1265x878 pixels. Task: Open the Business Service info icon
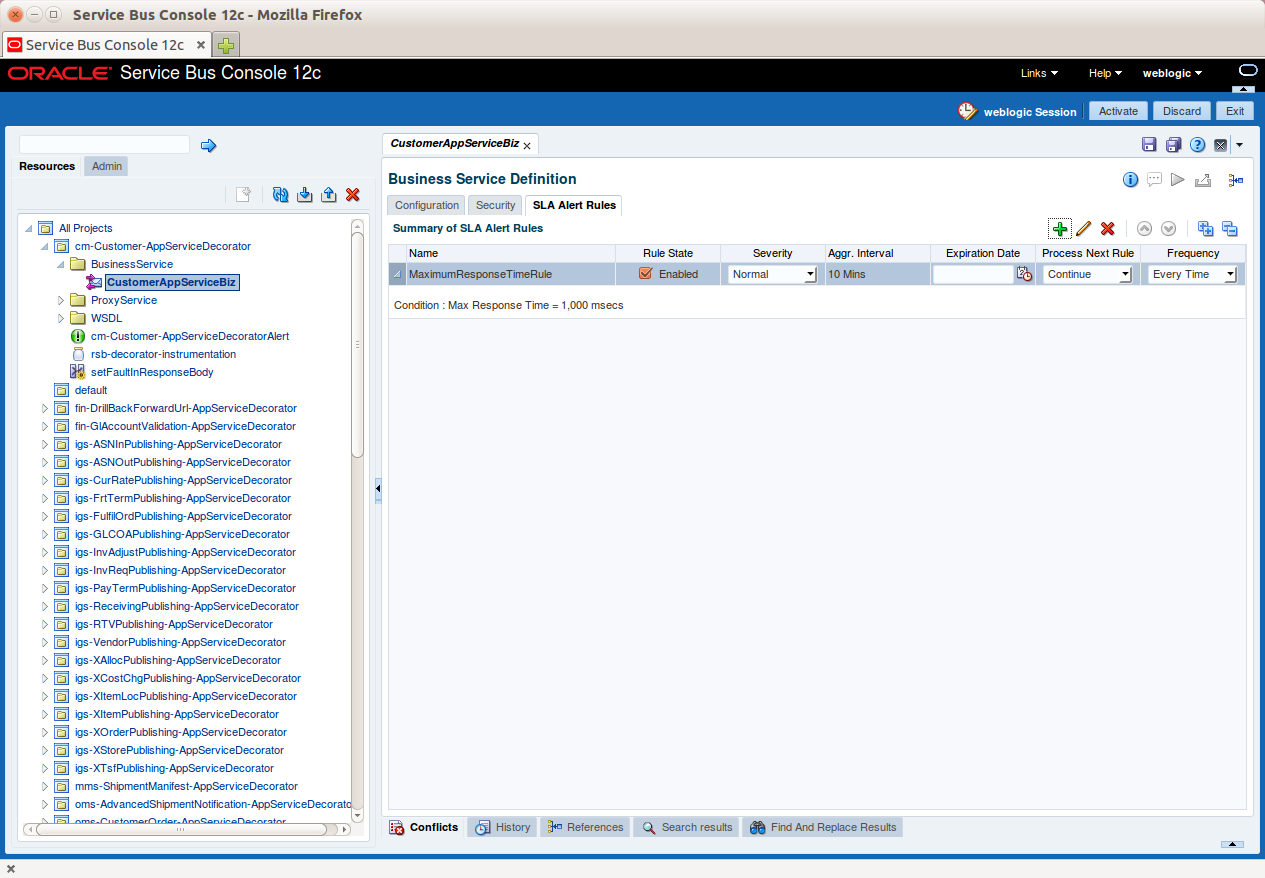(x=1131, y=180)
